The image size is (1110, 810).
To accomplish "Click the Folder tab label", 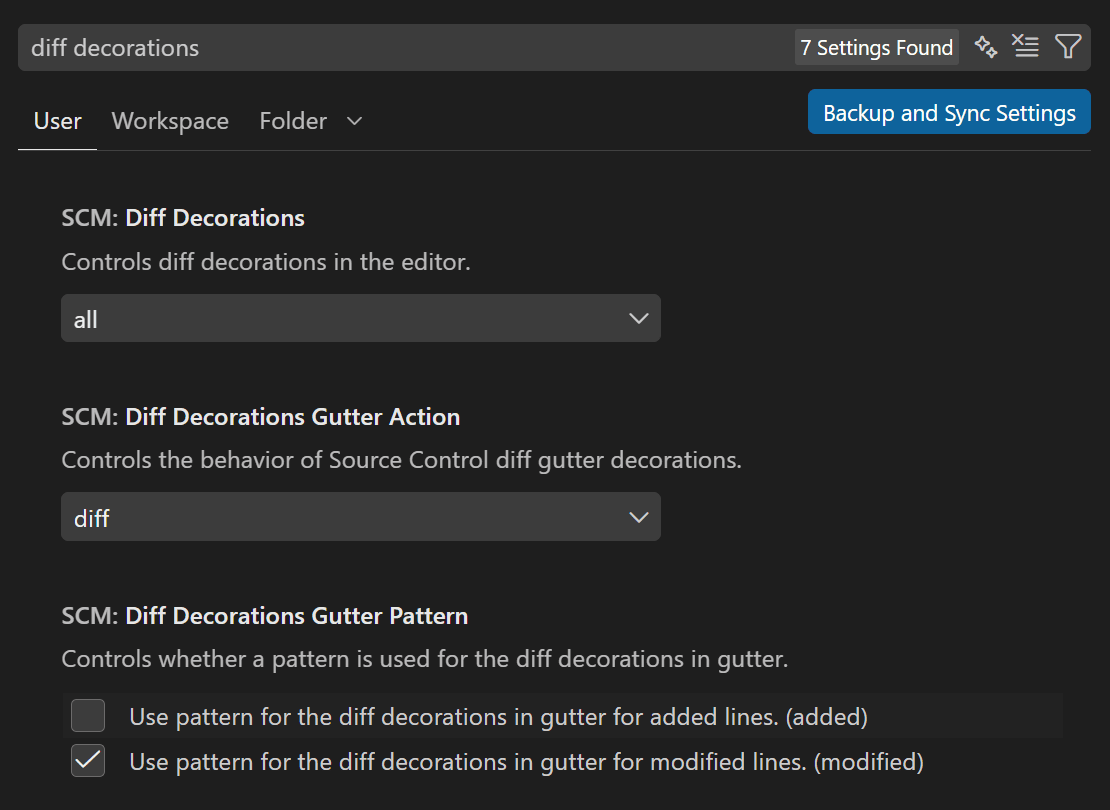I will [x=292, y=120].
